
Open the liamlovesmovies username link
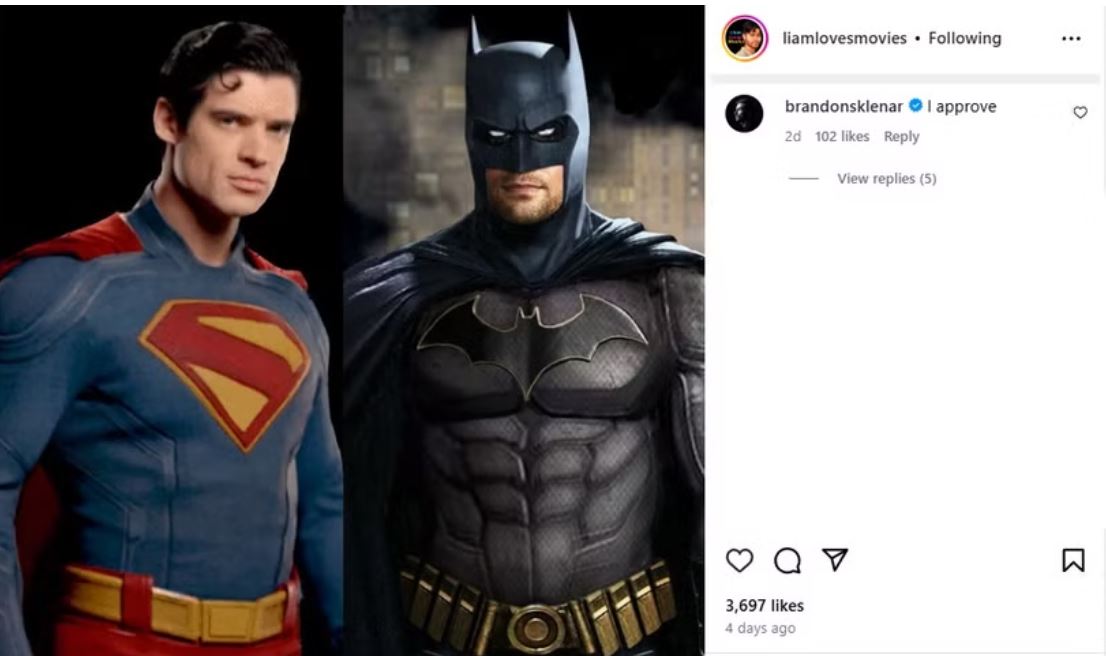(x=845, y=38)
